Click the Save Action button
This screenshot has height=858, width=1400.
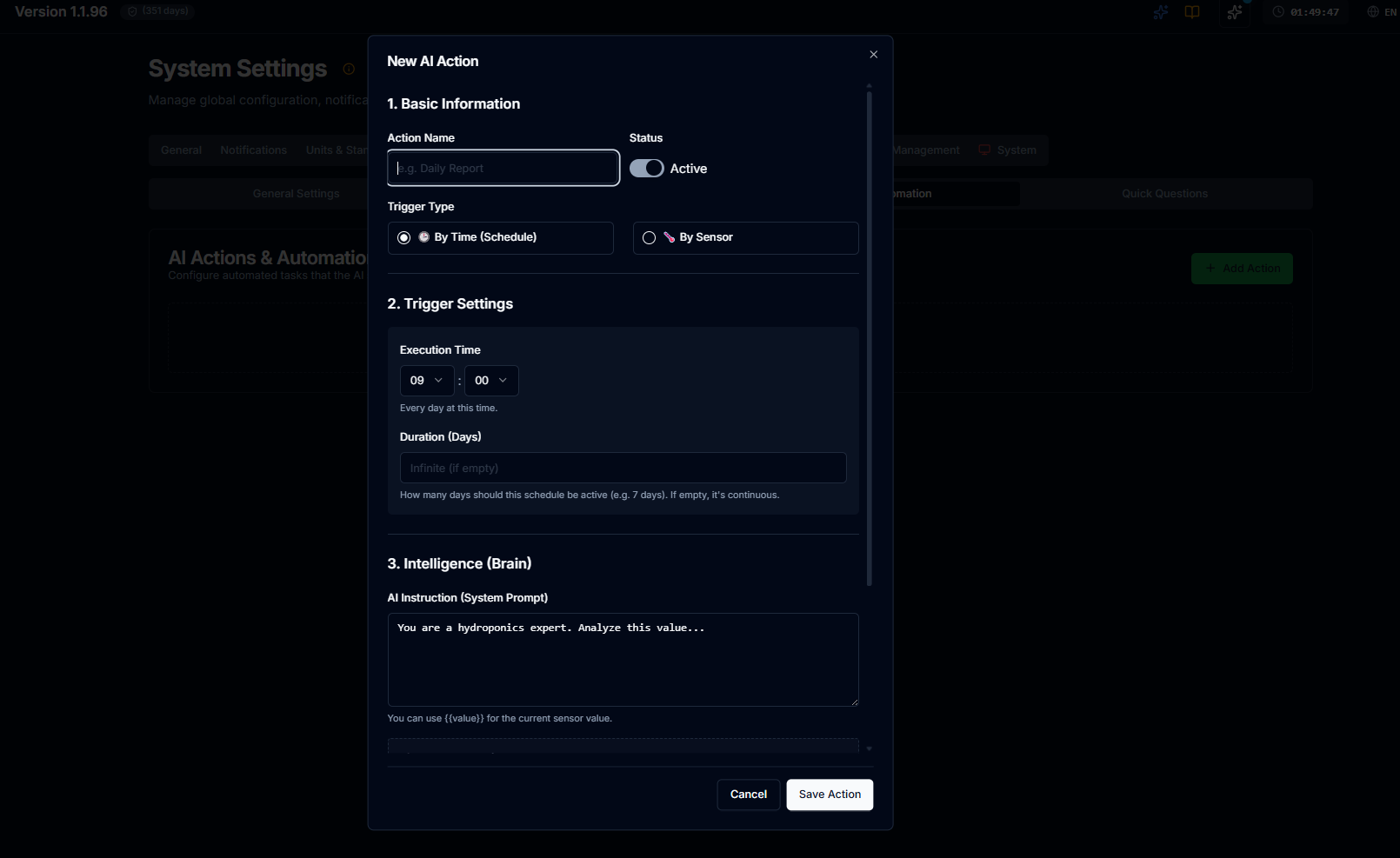830,795
